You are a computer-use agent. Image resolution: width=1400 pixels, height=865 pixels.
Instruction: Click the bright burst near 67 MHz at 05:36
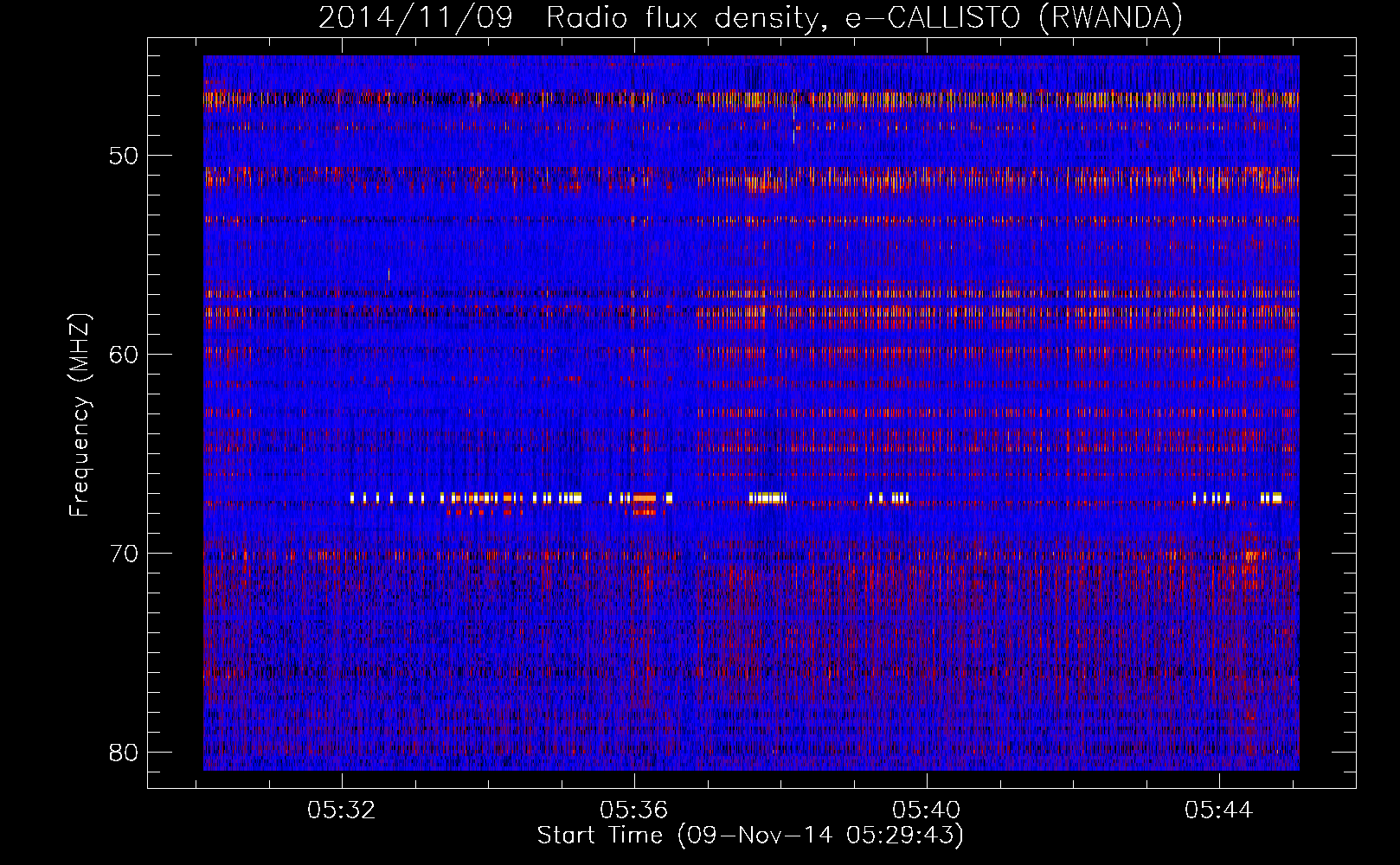pyautogui.click(x=644, y=498)
